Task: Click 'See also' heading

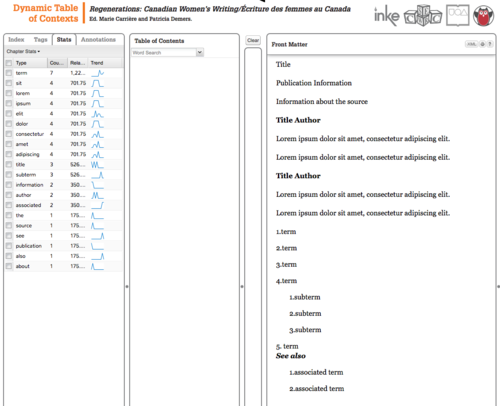Action: [x=291, y=356]
